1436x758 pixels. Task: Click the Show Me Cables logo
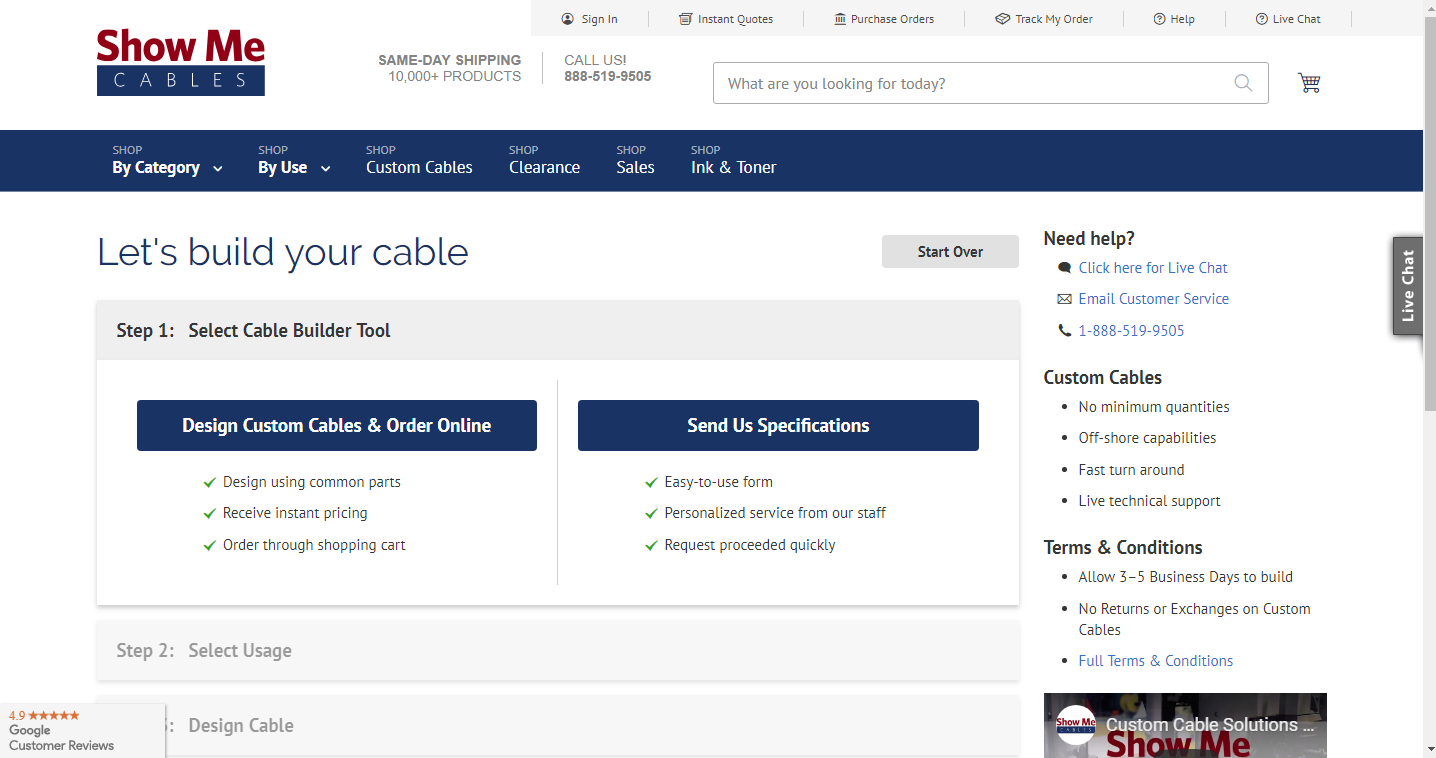[181, 62]
